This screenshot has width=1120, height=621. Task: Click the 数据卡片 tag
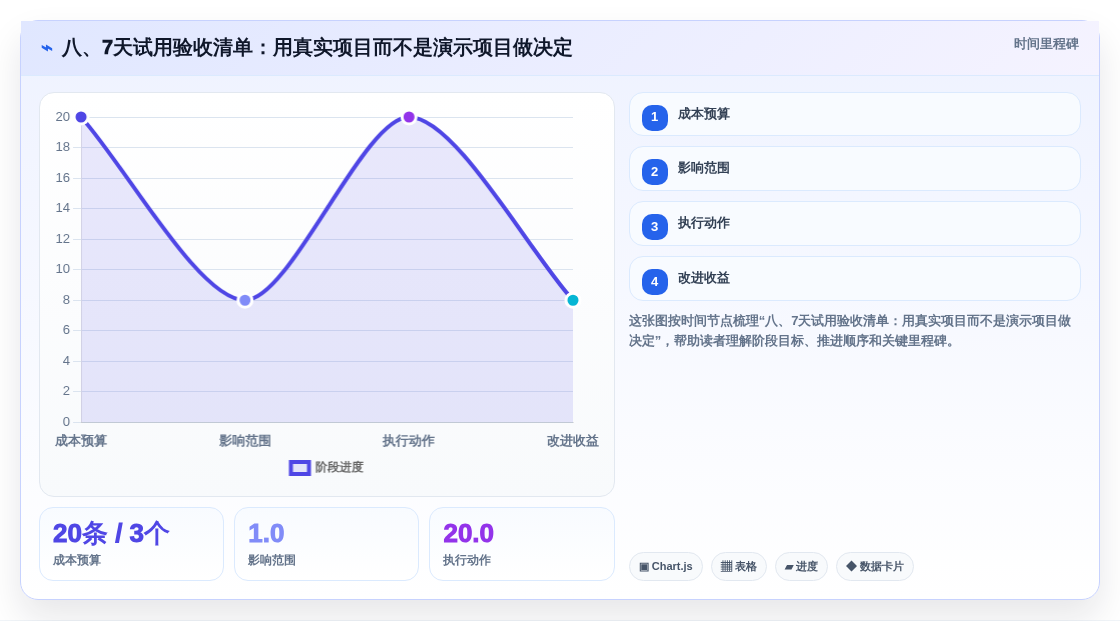click(x=875, y=567)
